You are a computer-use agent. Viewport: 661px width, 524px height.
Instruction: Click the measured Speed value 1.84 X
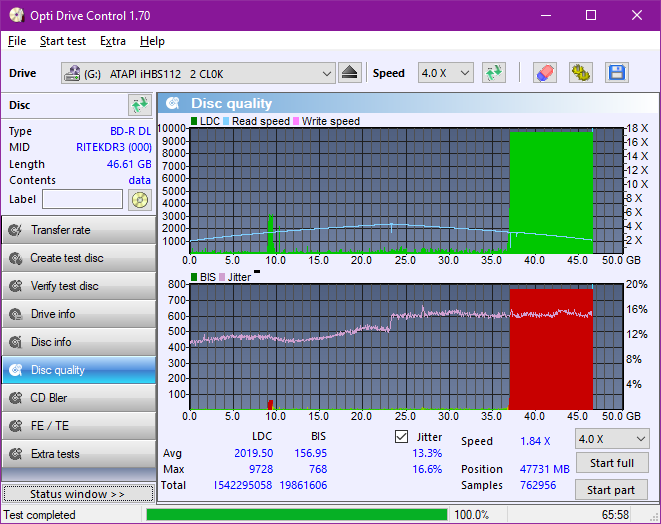pyautogui.click(x=535, y=441)
